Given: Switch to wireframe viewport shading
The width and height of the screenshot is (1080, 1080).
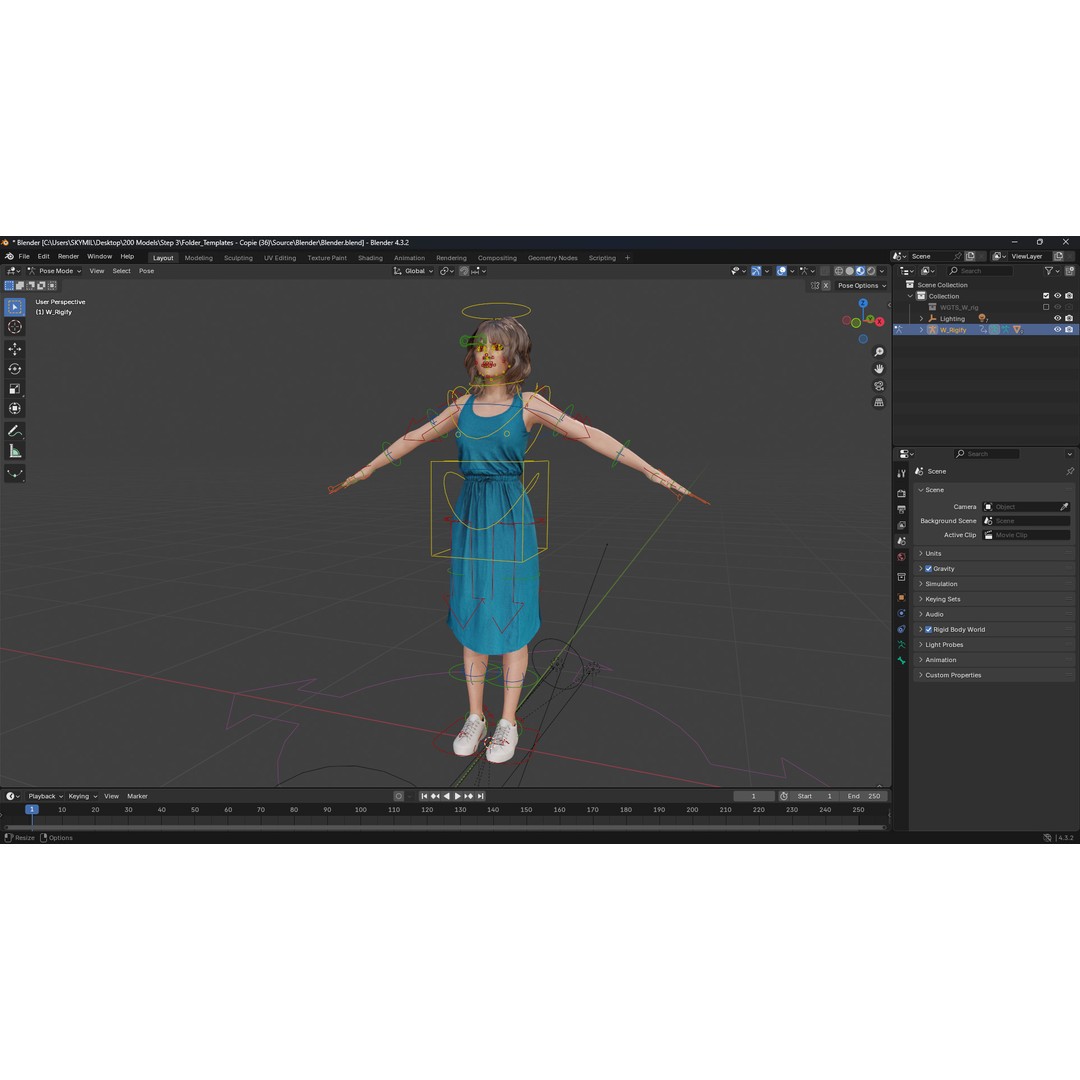Looking at the screenshot, I should [838, 271].
